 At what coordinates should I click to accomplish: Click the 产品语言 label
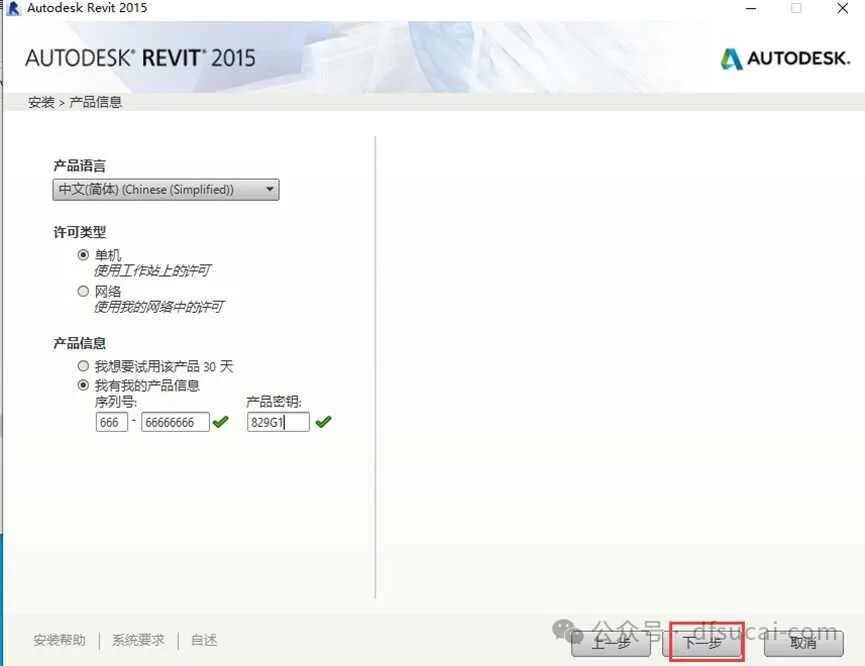click(79, 166)
